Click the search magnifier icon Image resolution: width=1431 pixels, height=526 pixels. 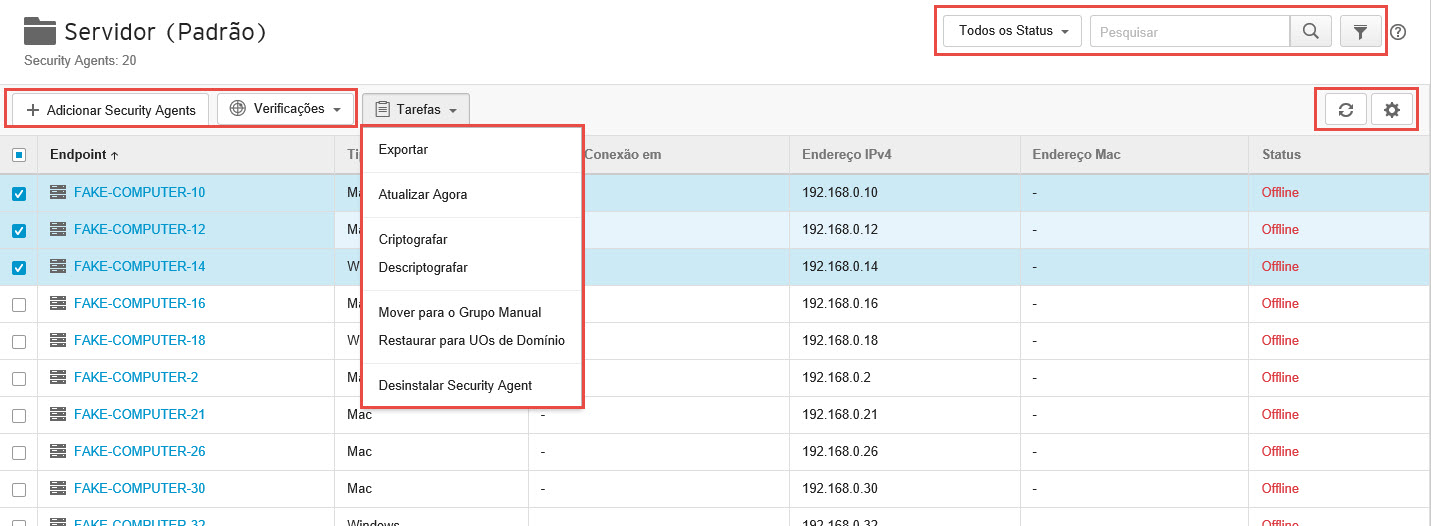(1310, 31)
